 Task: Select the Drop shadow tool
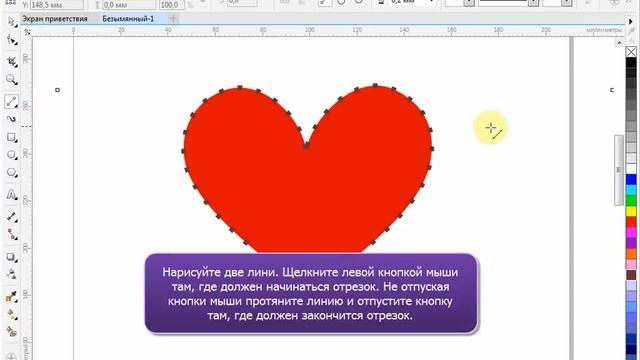pos(11,257)
